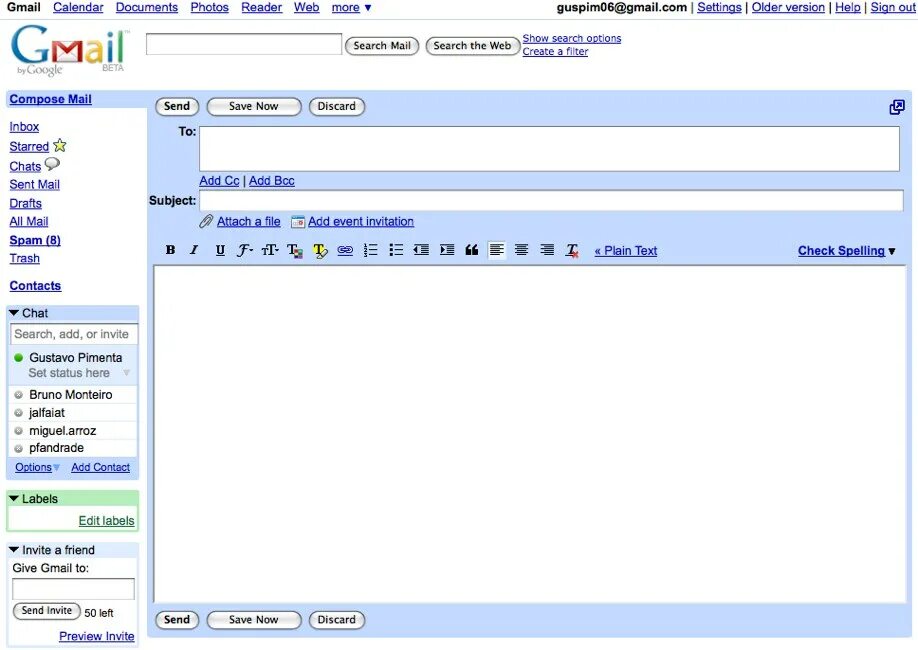Pop out compose into new window
Image resolution: width=918 pixels, height=650 pixels.
(x=897, y=107)
